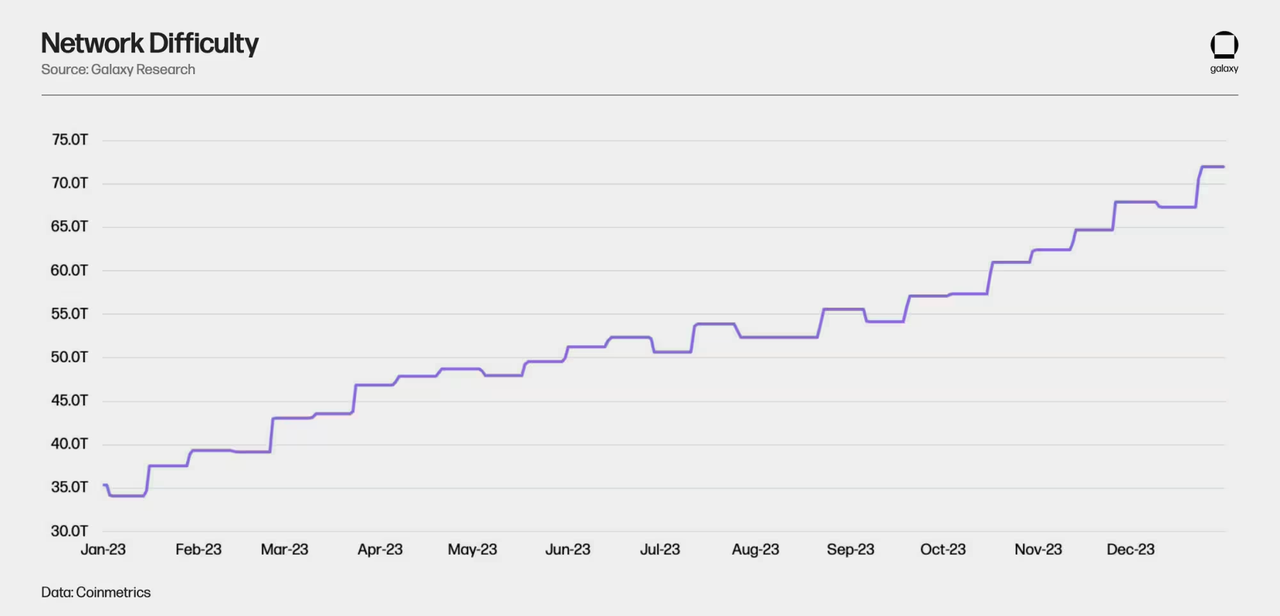The width and height of the screenshot is (1280, 616).
Task: Select the Dec-23 x-axis label
Action: [x=1131, y=550]
